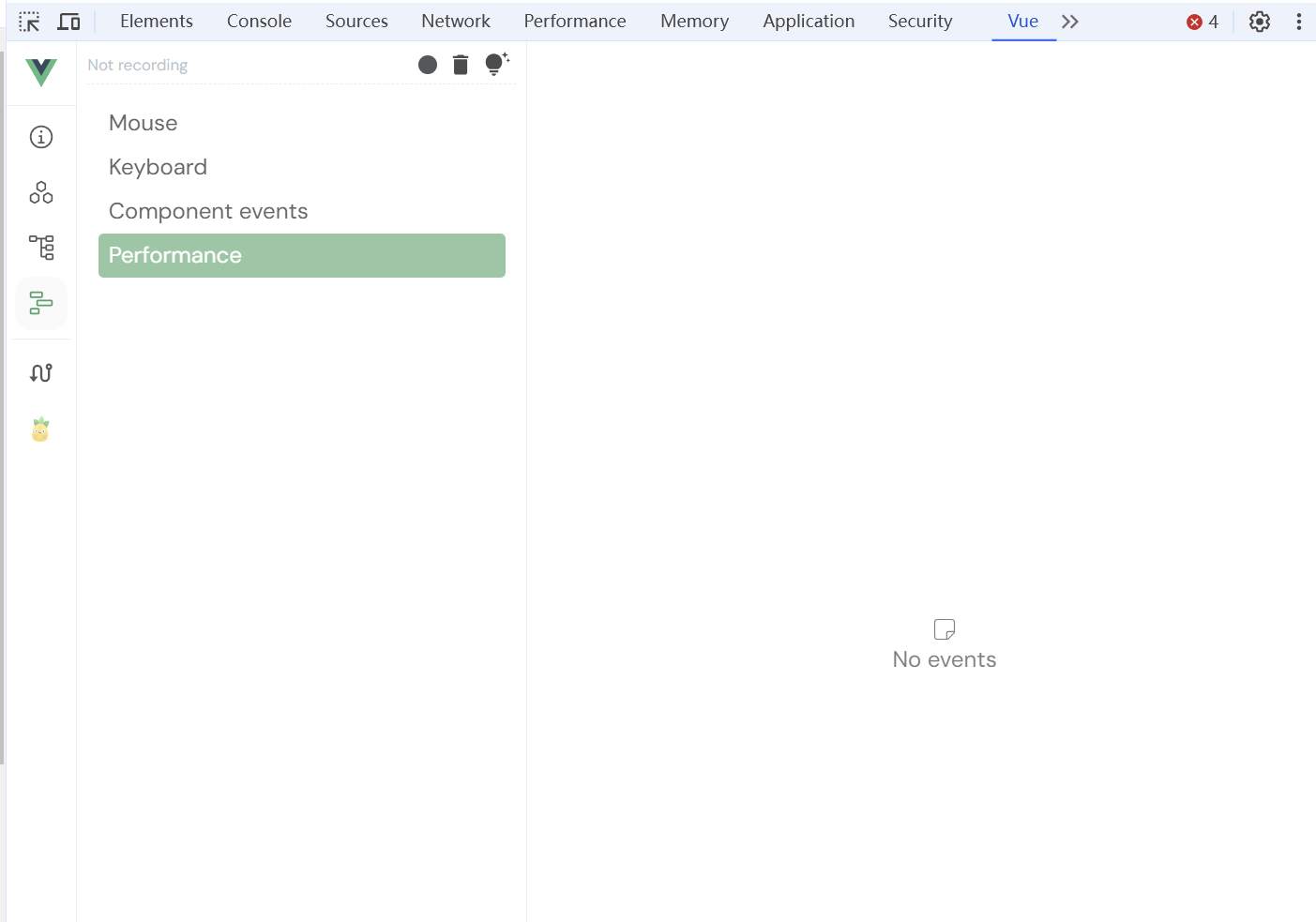Viewport: 1316px width, 922px height.
Task: Click the lightbulb sparkle icon
Action: tap(496, 64)
